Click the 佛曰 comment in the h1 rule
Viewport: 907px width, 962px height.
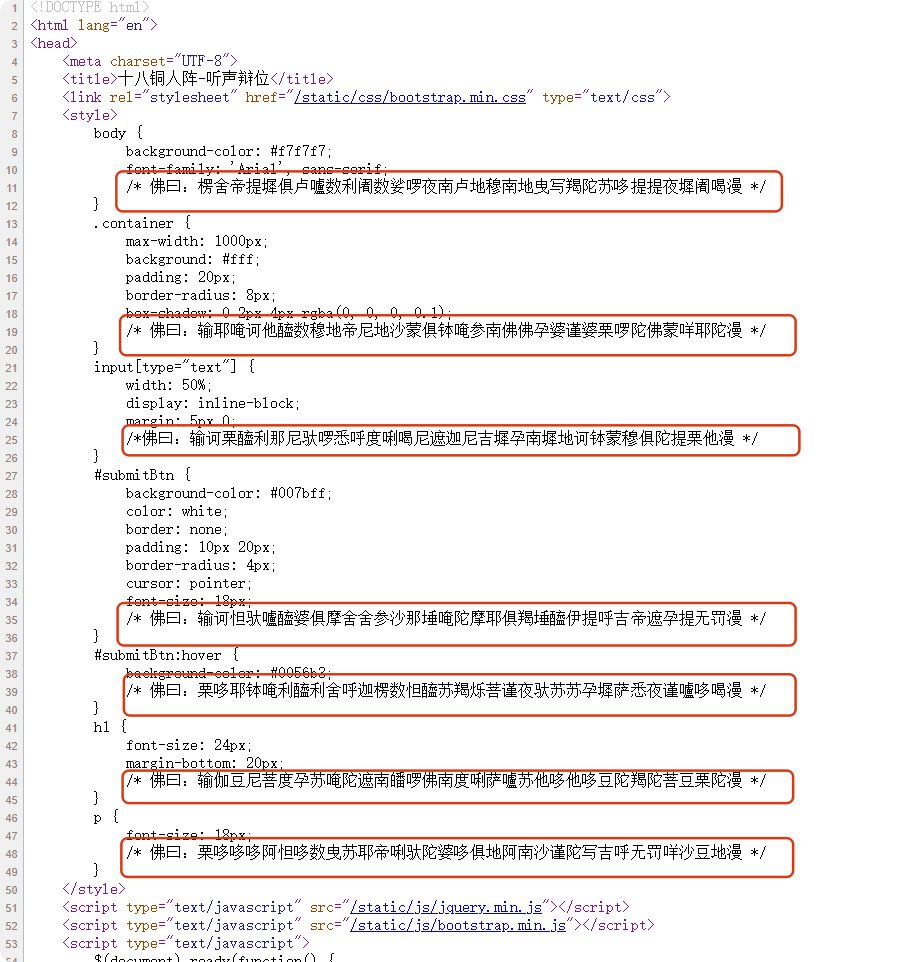coord(445,781)
